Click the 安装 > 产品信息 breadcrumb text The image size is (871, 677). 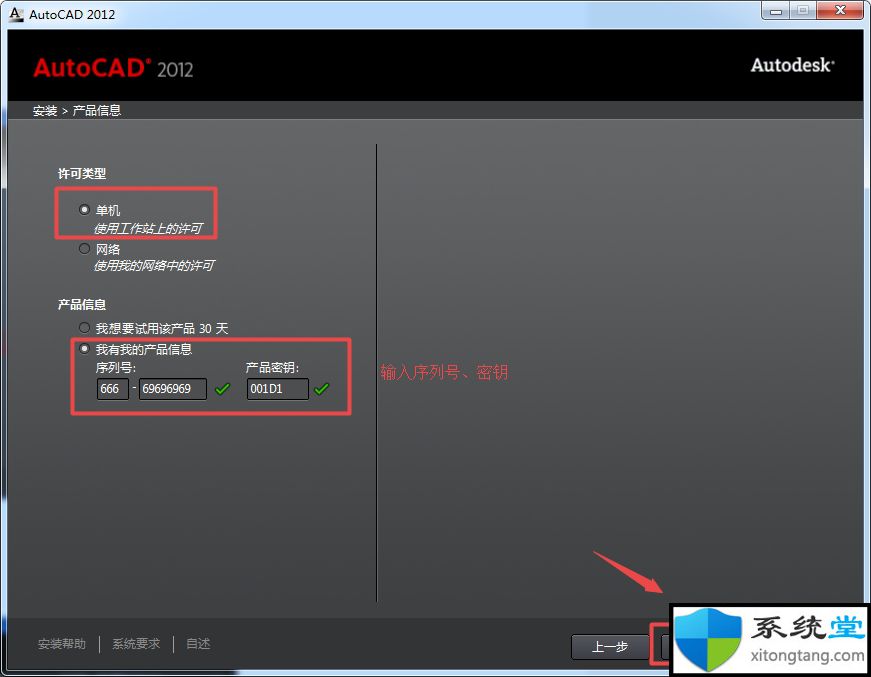coord(77,111)
